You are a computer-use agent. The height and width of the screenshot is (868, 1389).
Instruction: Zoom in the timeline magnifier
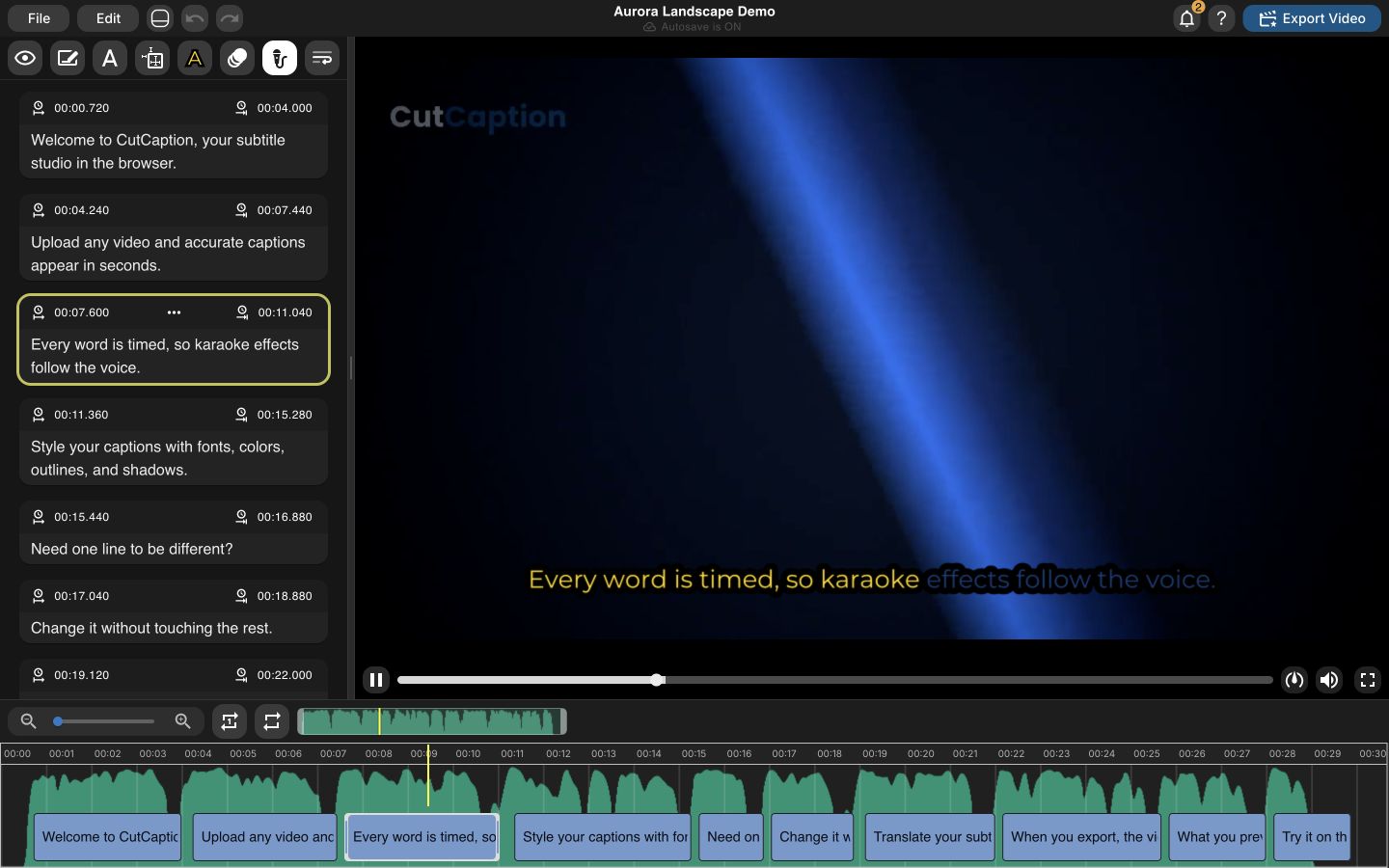(183, 721)
